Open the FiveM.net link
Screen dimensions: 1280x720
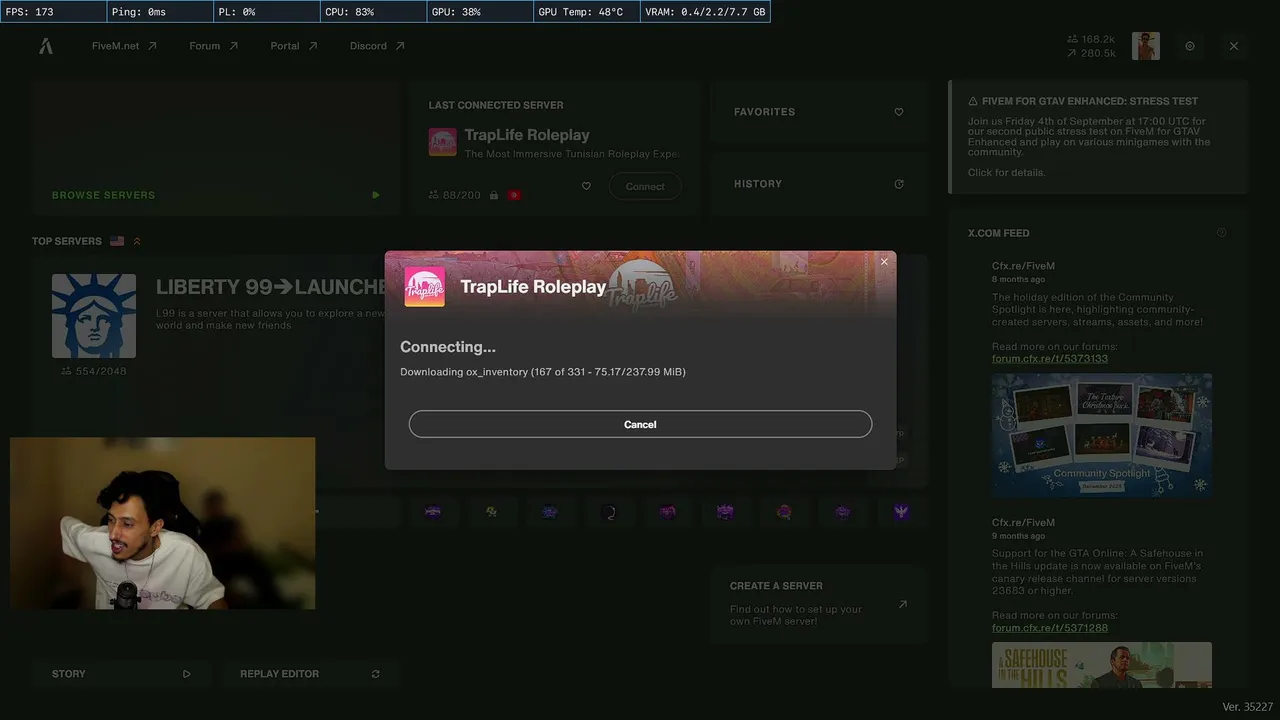click(x=124, y=46)
